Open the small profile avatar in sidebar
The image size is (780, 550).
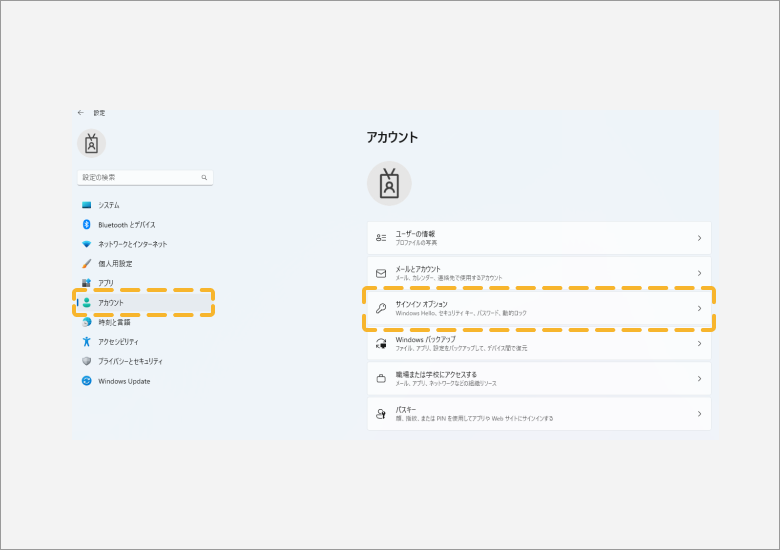point(92,144)
